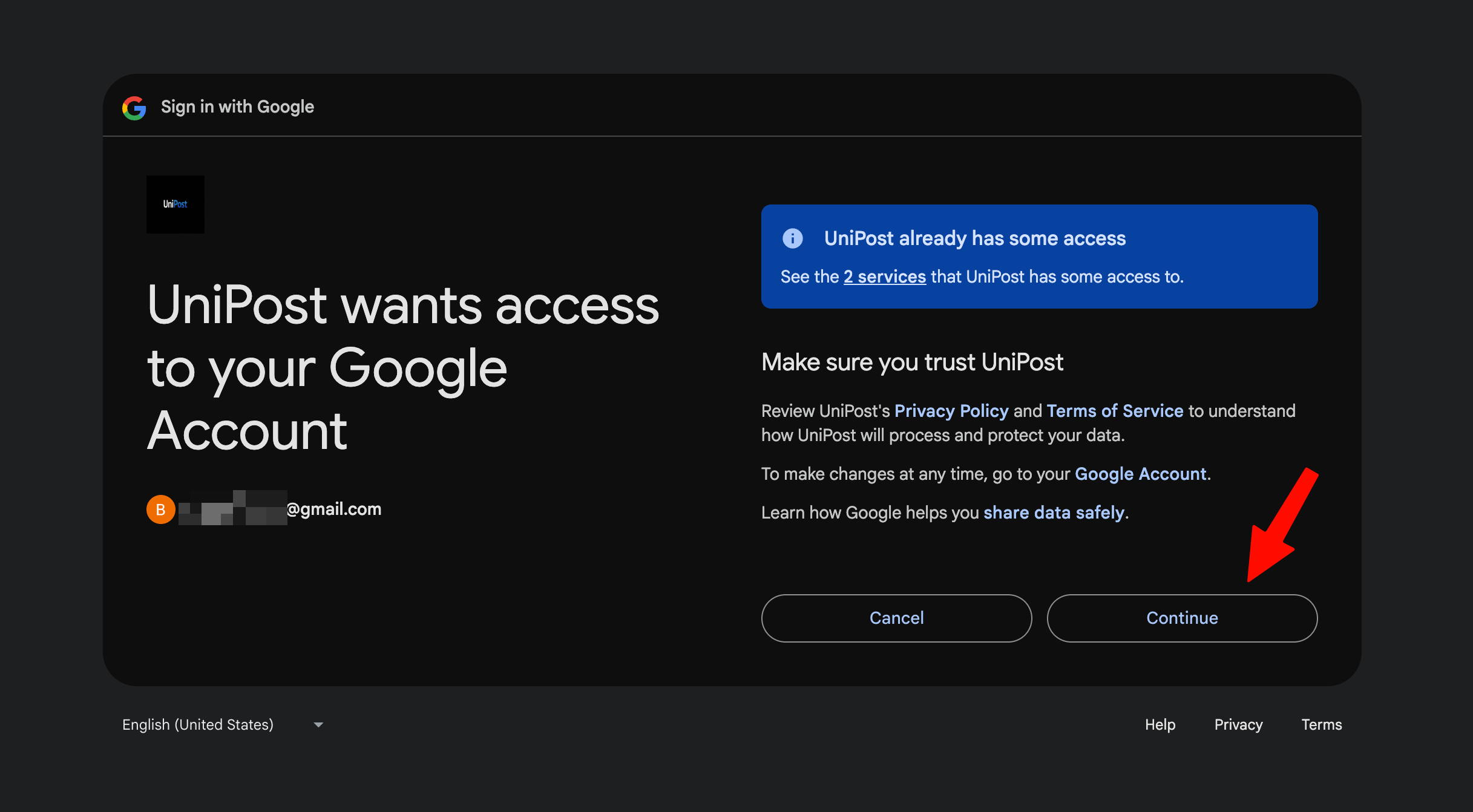The image size is (1473, 812).
Task: Open the English (United States) language dropdown
Action: coord(223,725)
